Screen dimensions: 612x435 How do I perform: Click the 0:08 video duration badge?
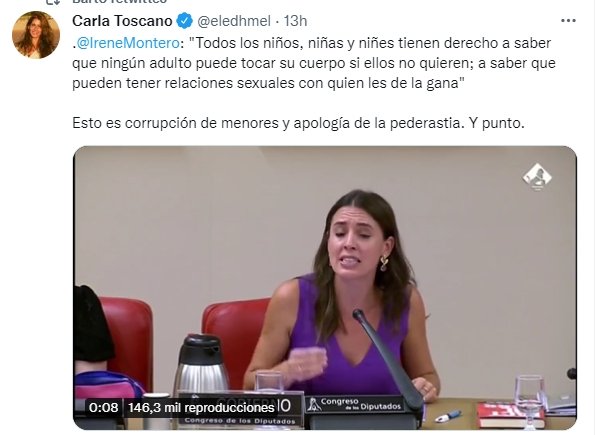point(103,408)
